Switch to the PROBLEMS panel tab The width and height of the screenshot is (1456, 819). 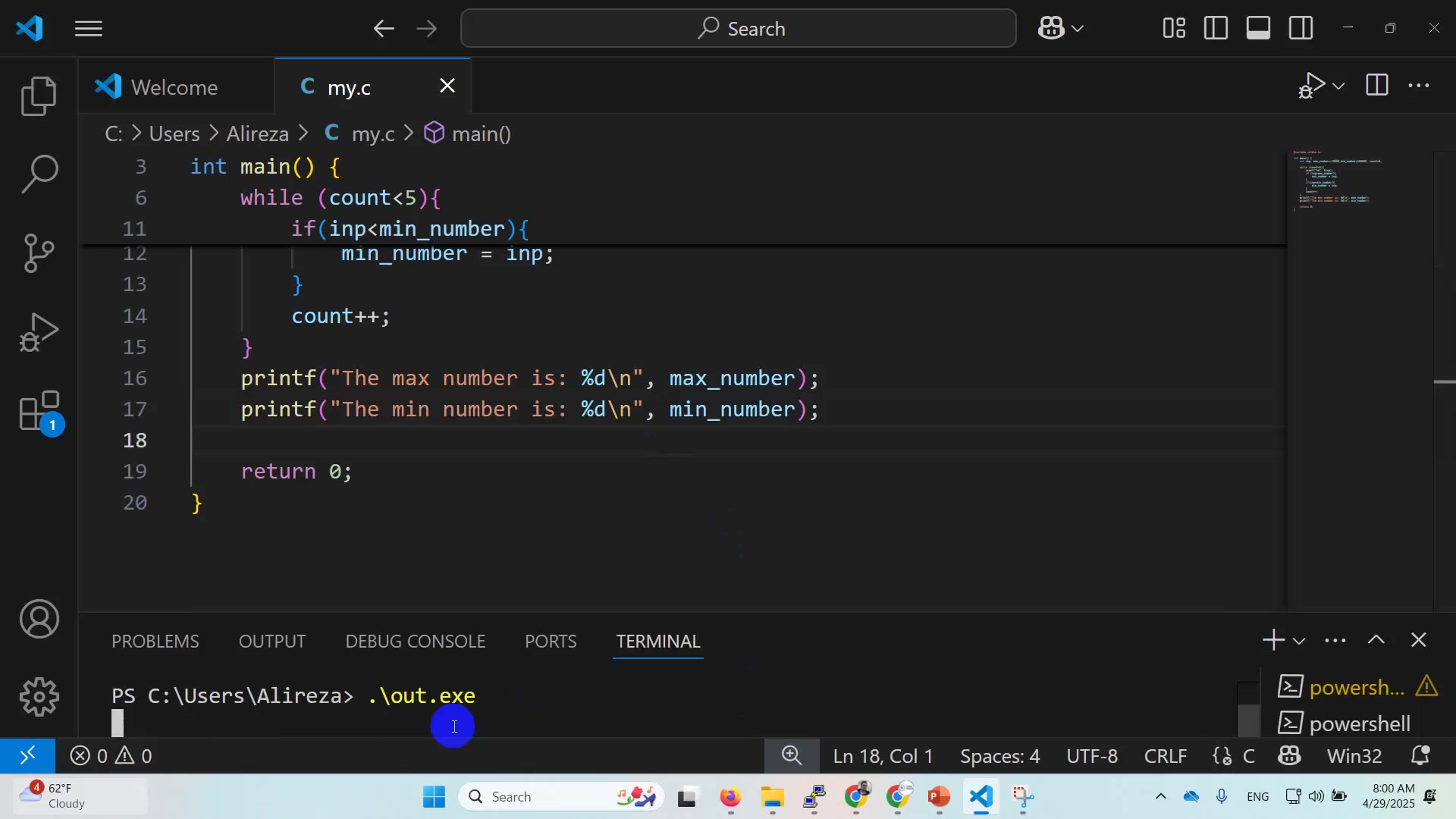pyautogui.click(x=155, y=642)
